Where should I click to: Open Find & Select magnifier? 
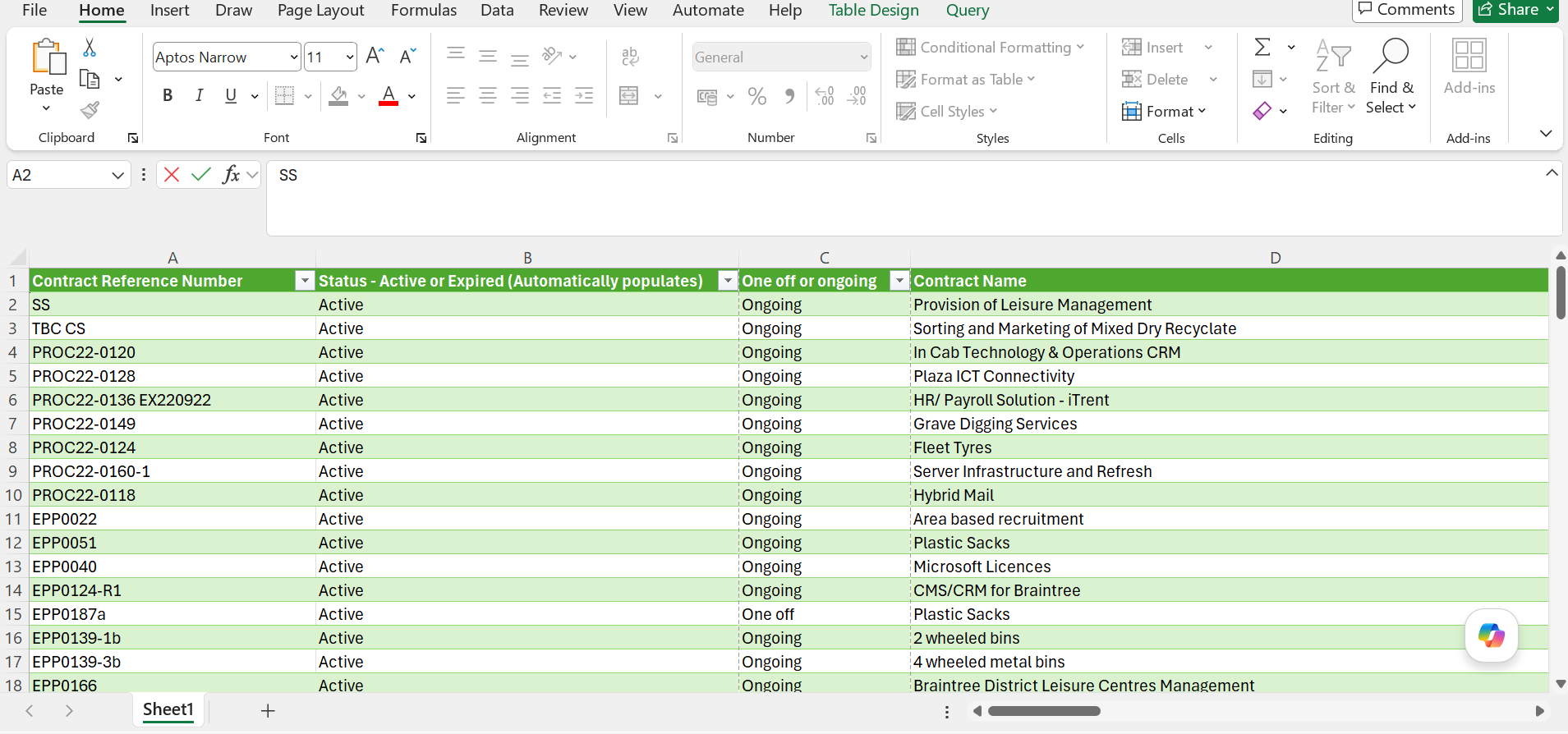tap(1391, 76)
